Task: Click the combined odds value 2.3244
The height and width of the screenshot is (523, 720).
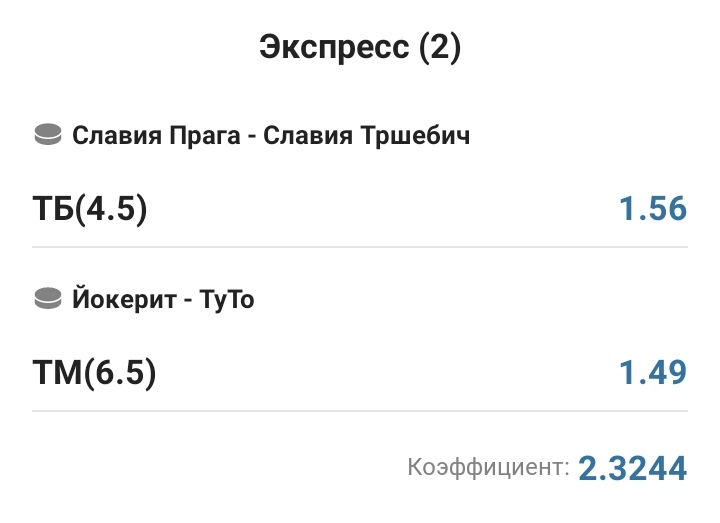Action: [634, 467]
